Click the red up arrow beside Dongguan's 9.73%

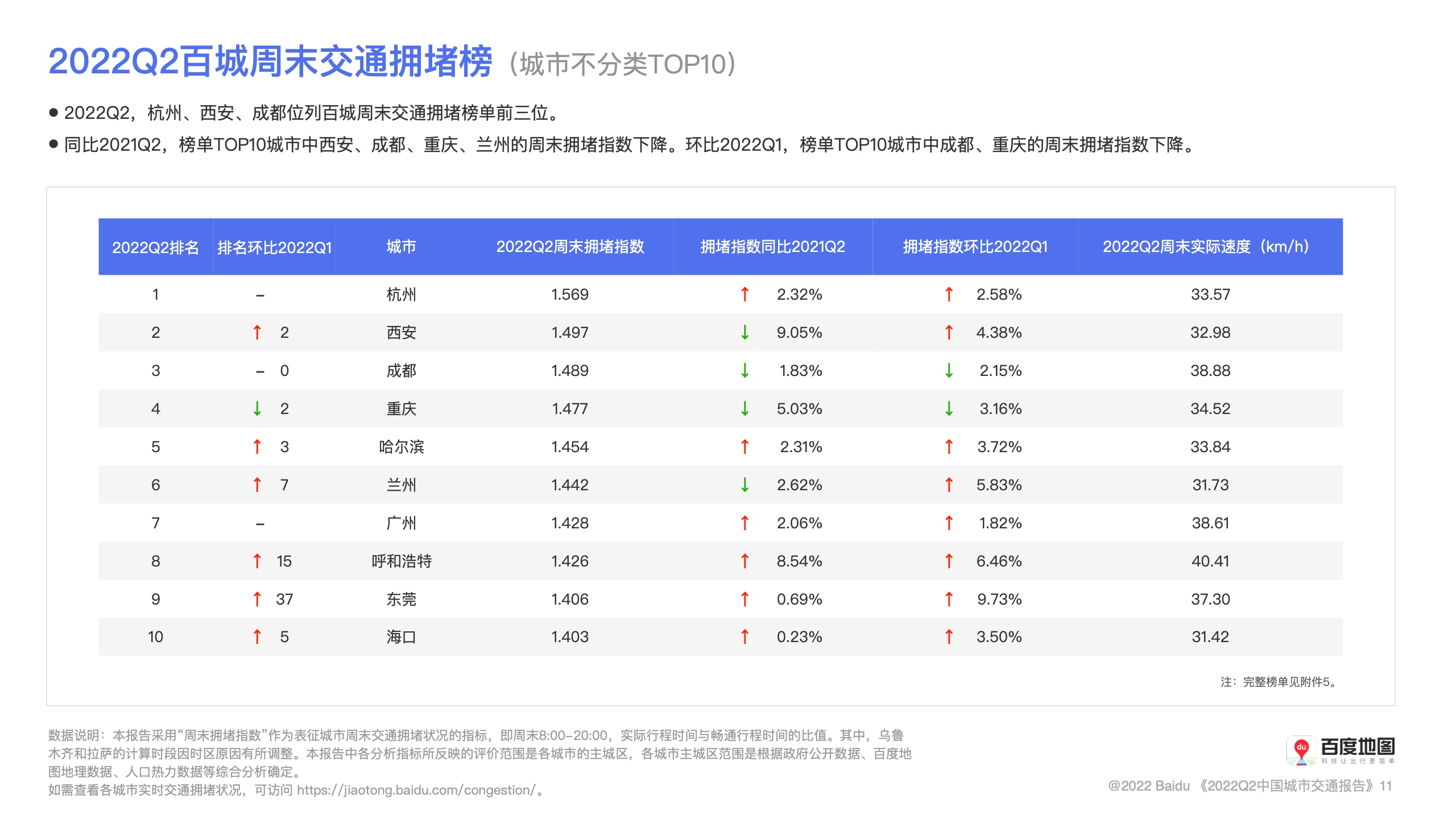(949, 599)
